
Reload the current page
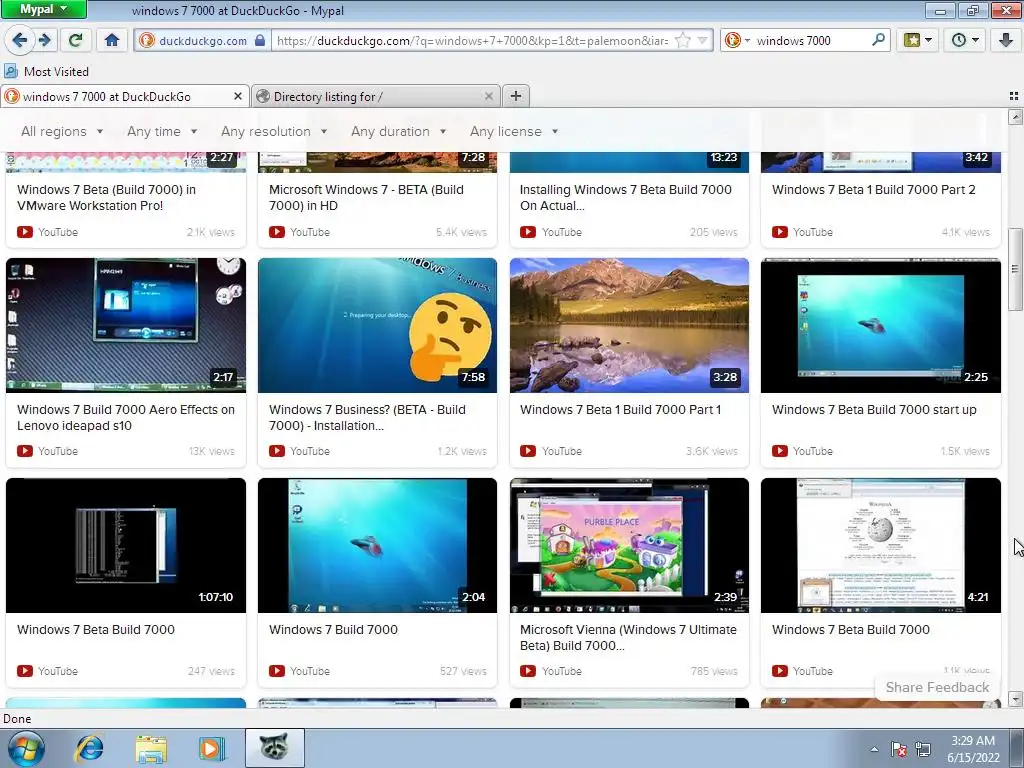tap(75, 40)
